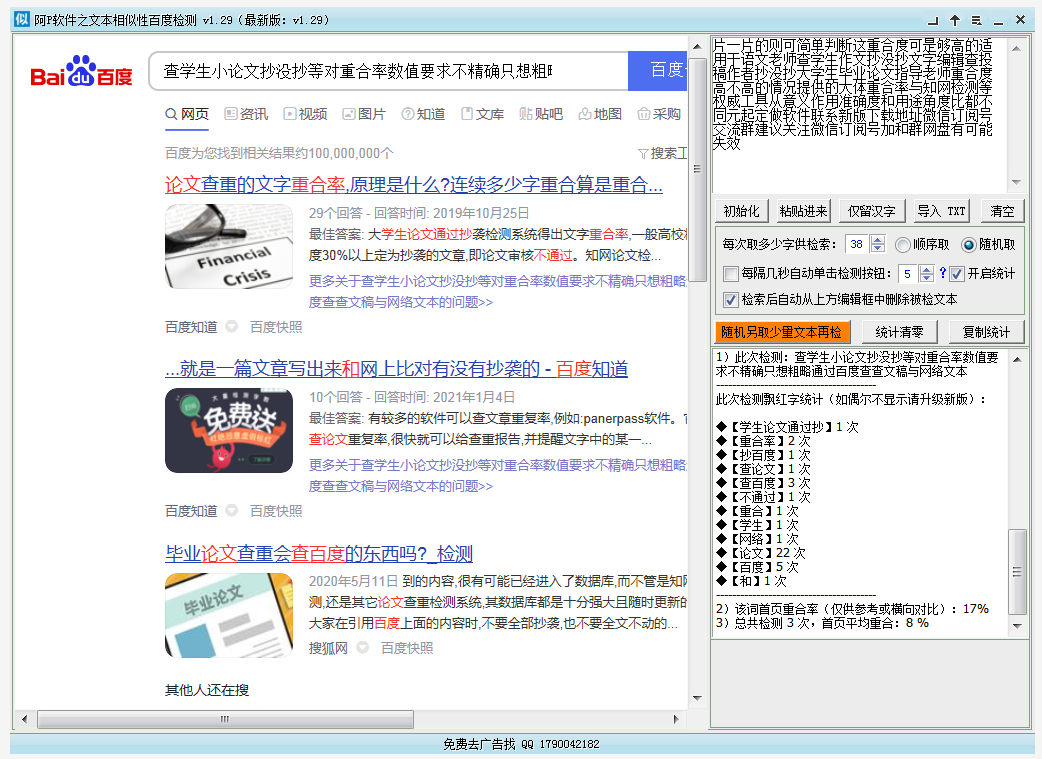Switch to the 图片 tab
Image resolution: width=1042 pixels, height=759 pixels.
click(x=364, y=114)
